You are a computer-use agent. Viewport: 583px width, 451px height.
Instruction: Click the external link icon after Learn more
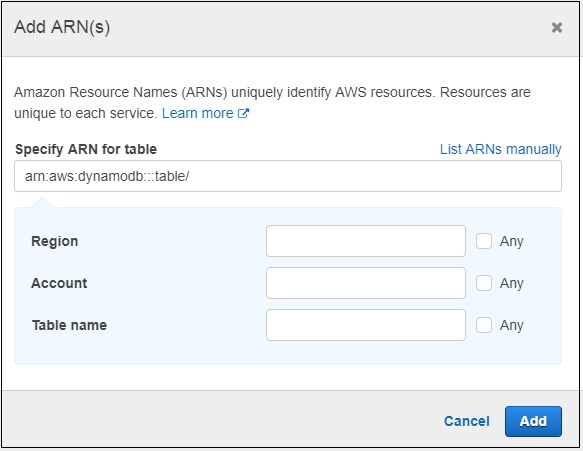[243, 113]
